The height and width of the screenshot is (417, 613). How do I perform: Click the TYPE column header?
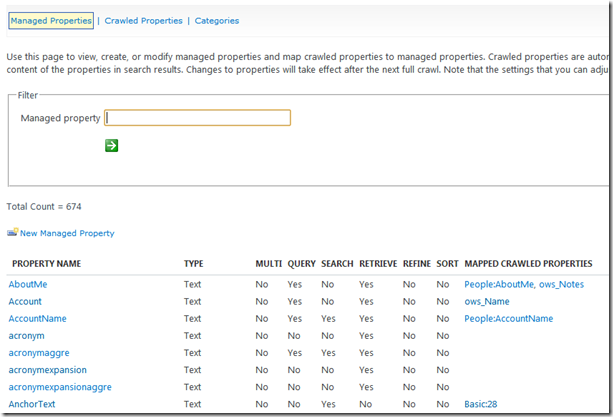(x=194, y=264)
